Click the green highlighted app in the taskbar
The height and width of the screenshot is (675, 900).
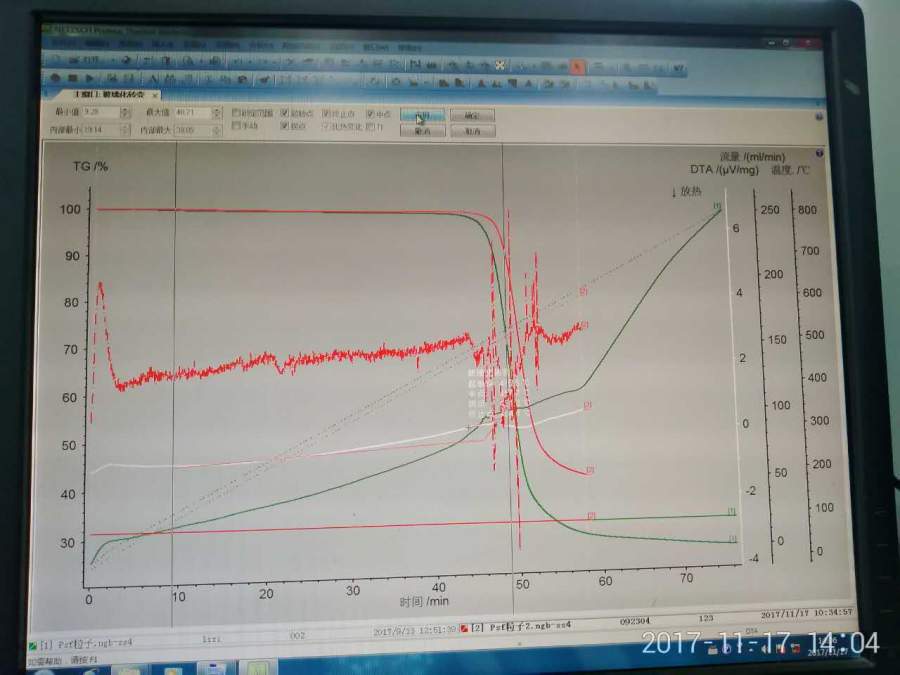click(x=257, y=668)
